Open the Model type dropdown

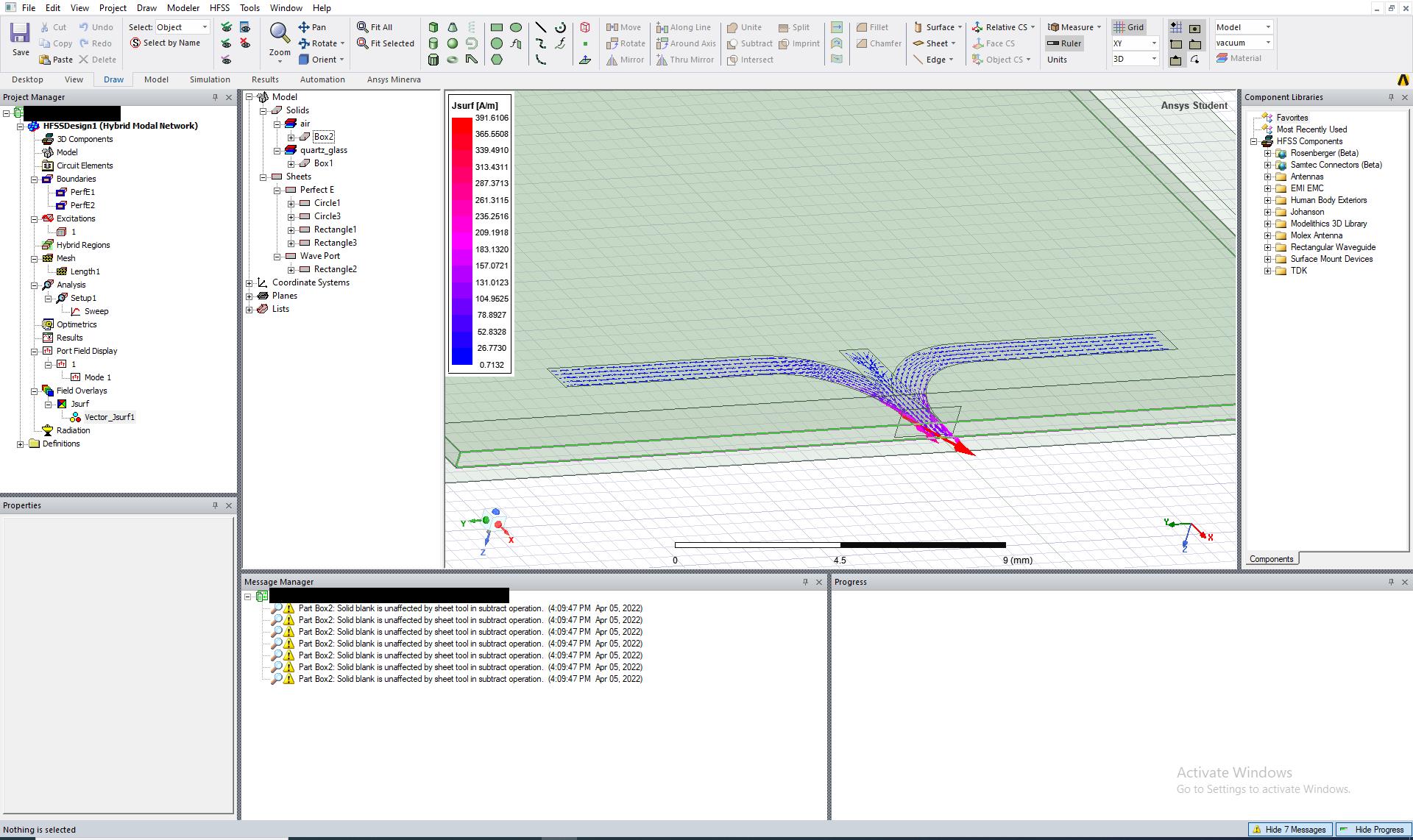point(1244,27)
